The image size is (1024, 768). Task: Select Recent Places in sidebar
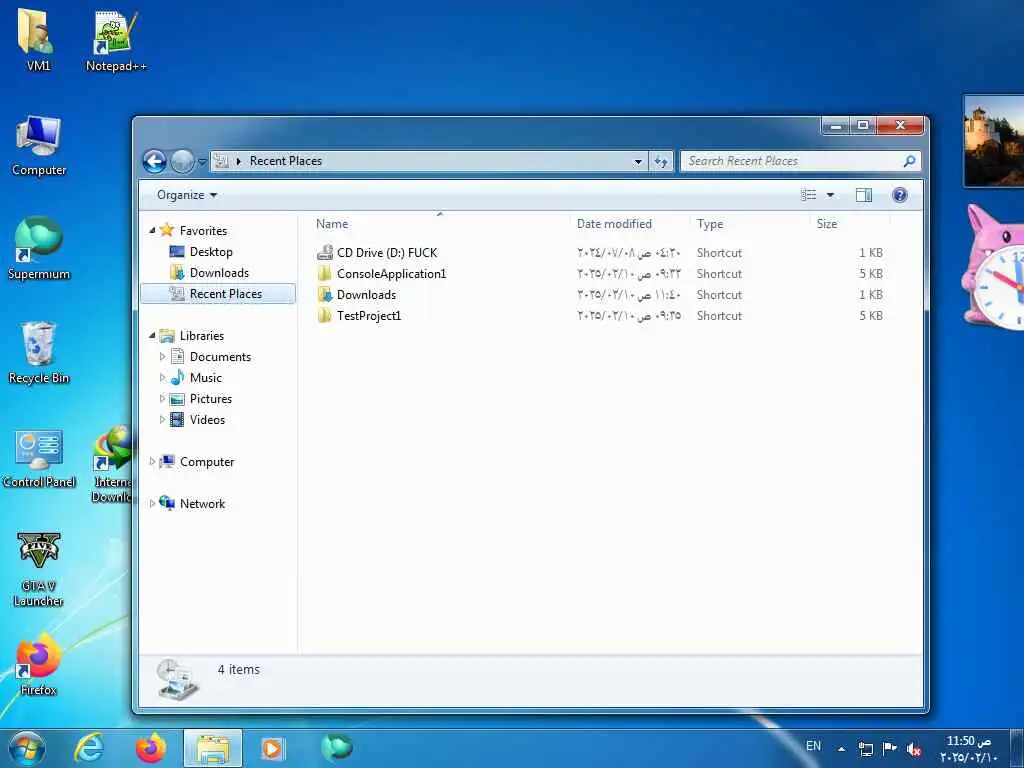[218, 294]
